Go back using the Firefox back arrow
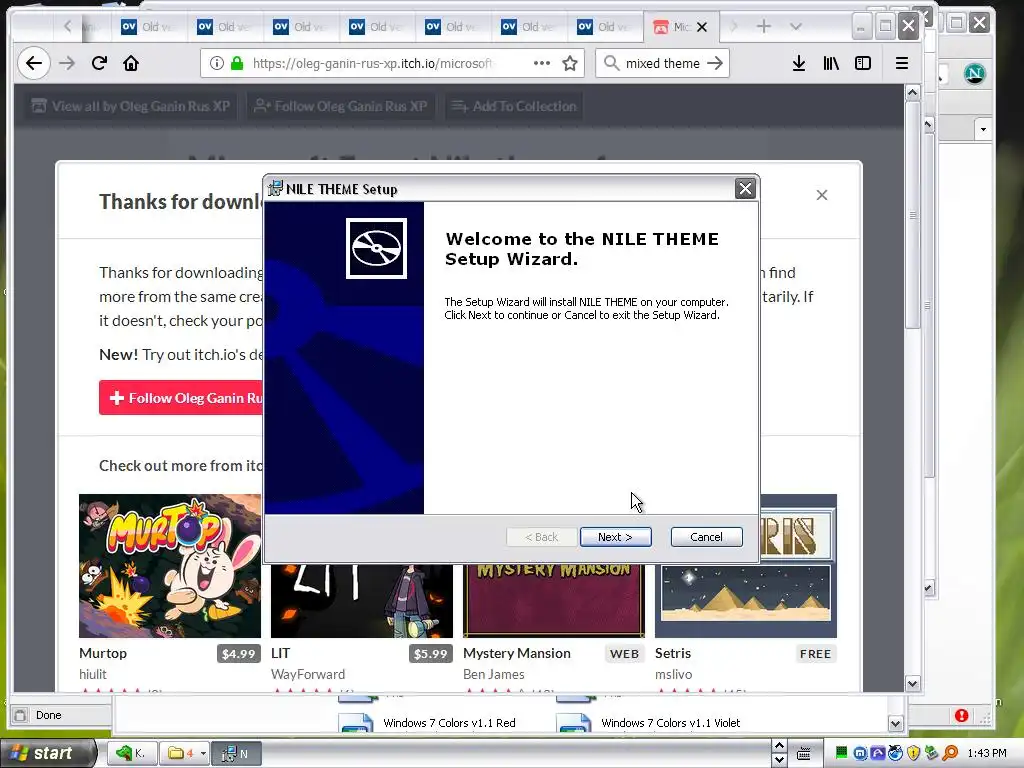Image resolution: width=1024 pixels, height=768 pixels. click(34, 63)
